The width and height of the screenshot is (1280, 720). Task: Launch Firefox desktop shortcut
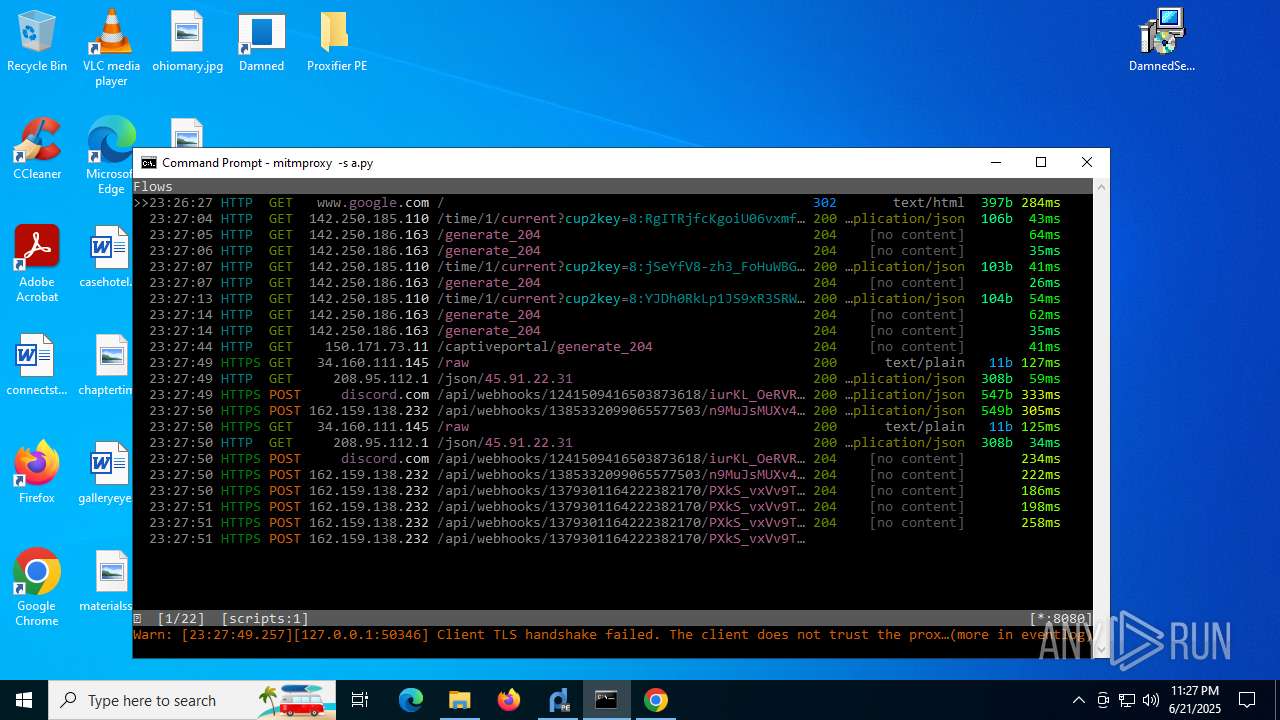37,473
